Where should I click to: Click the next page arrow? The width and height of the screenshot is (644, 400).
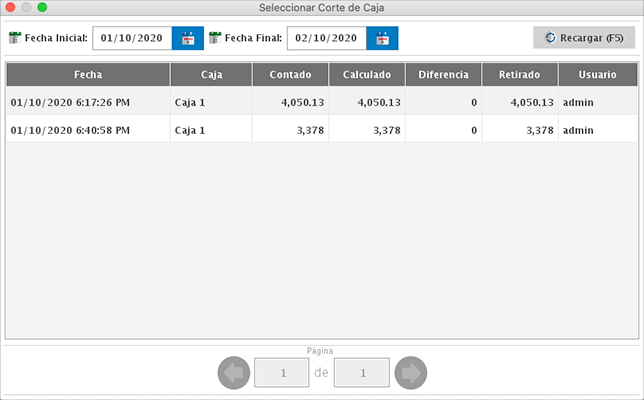pyautogui.click(x=411, y=373)
